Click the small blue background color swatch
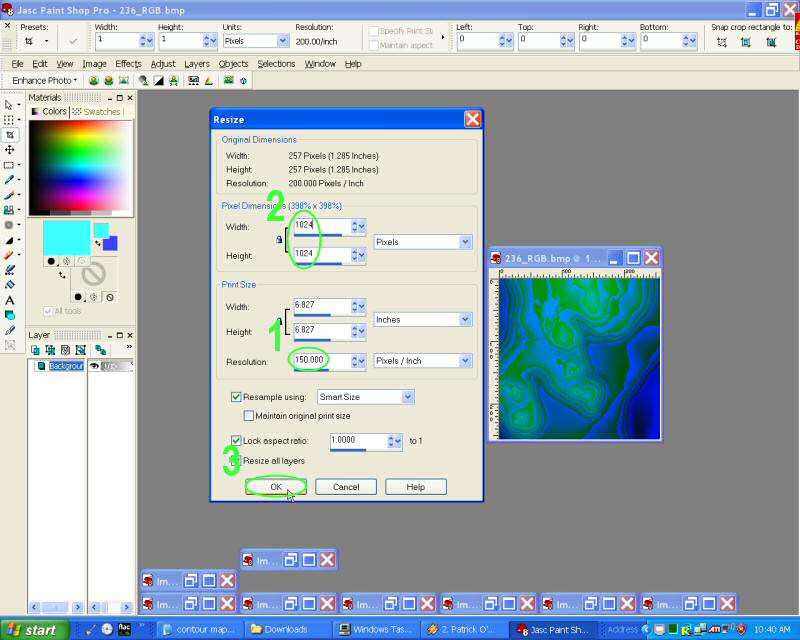 click(x=110, y=243)
